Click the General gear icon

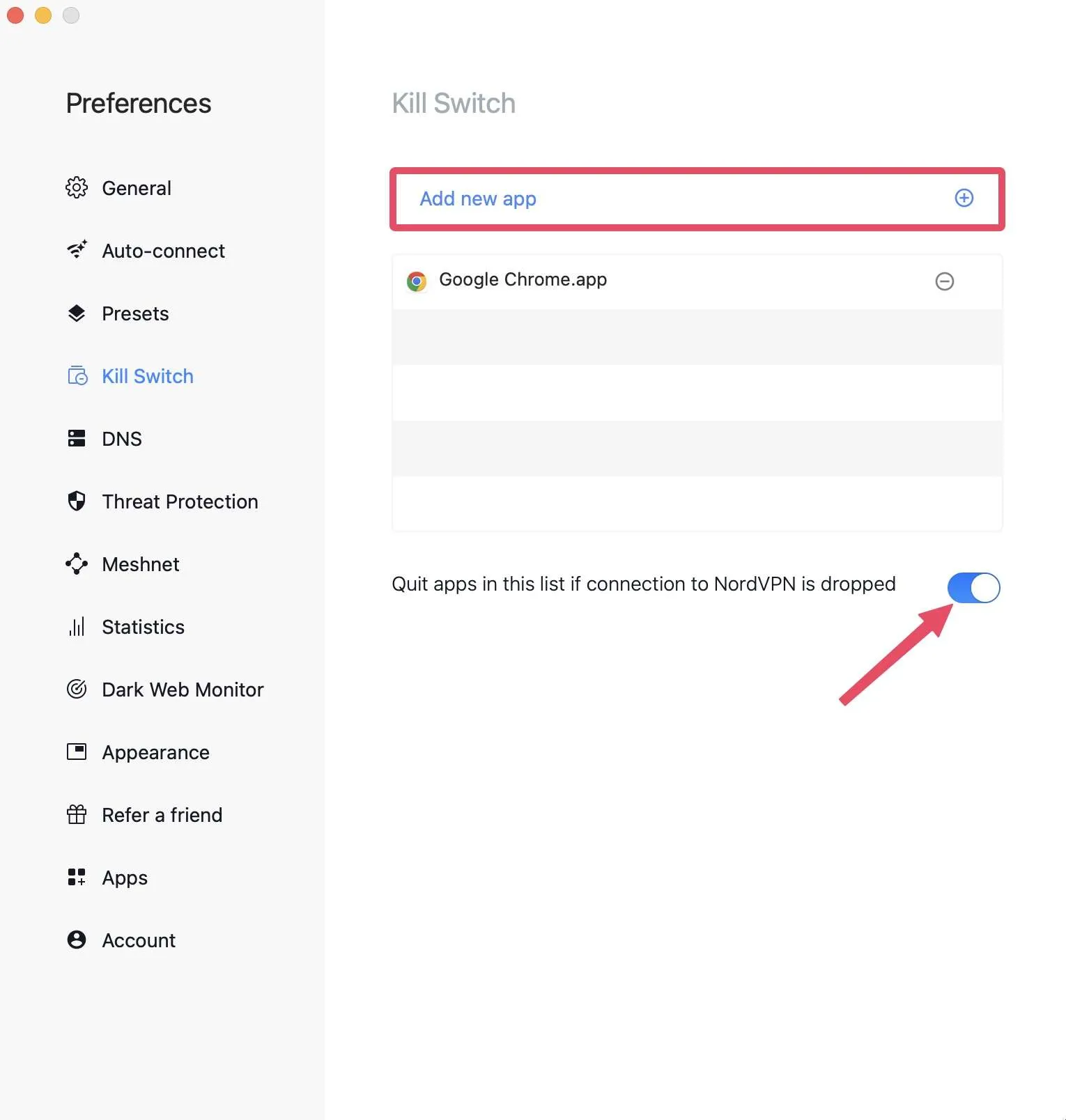pyautogui.click(x=77, y=188)
